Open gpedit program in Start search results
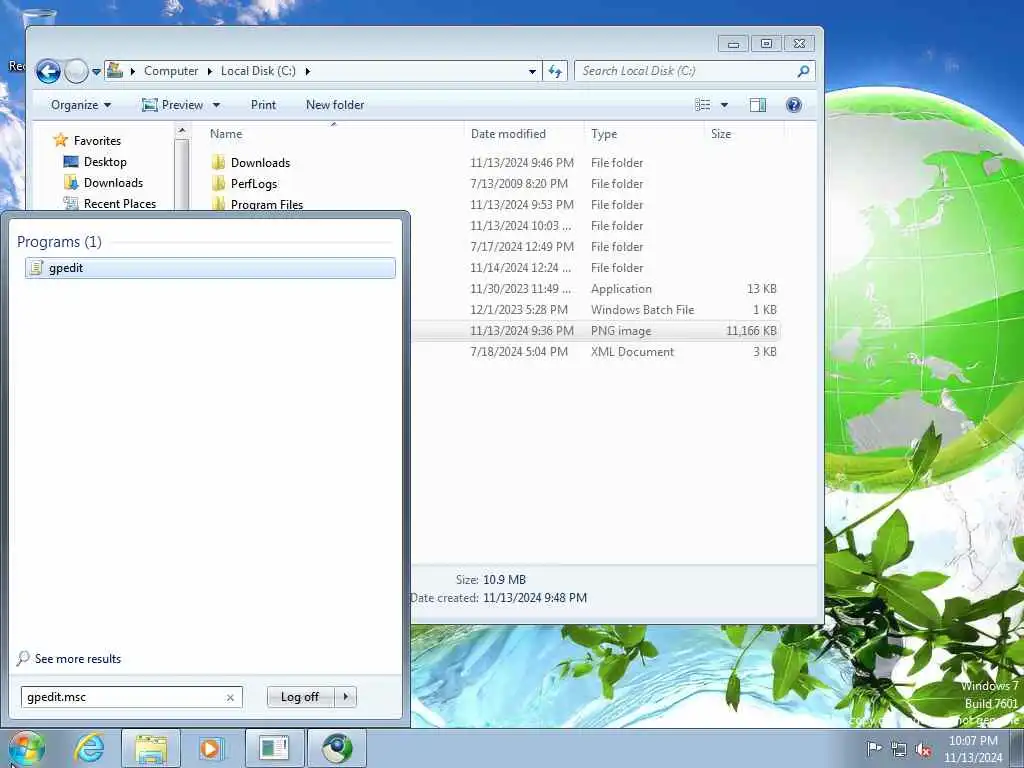Viewport: 1024px width, 768px height. click(x=210, y=268)
